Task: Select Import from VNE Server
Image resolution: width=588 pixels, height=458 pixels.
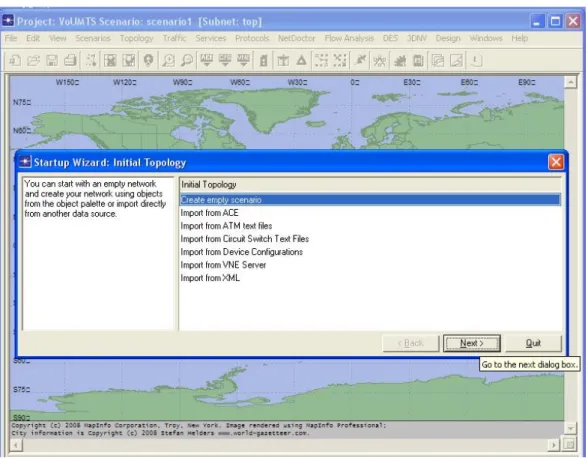Action: [x=223, y=265]
